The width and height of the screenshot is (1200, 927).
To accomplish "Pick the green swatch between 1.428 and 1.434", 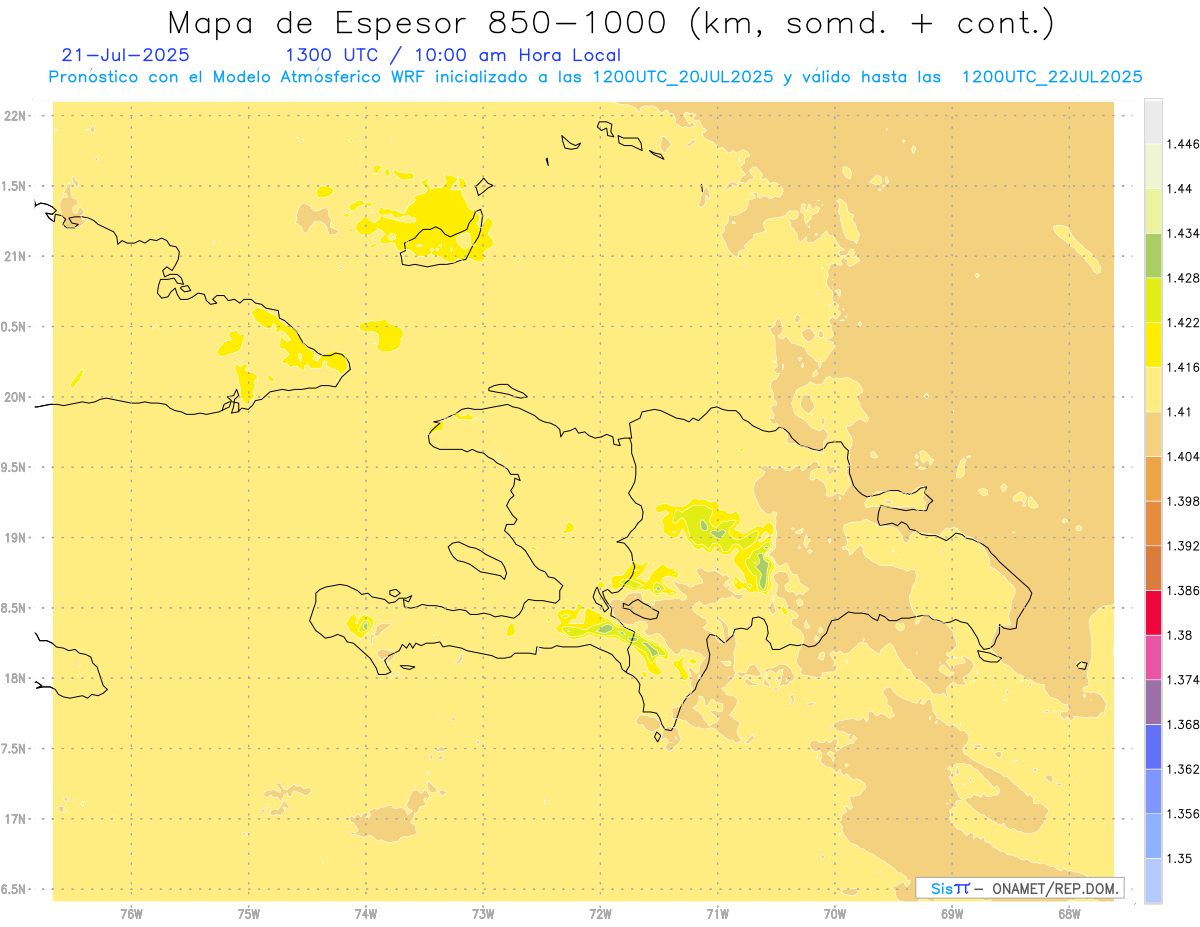I will click(1153, 256).
